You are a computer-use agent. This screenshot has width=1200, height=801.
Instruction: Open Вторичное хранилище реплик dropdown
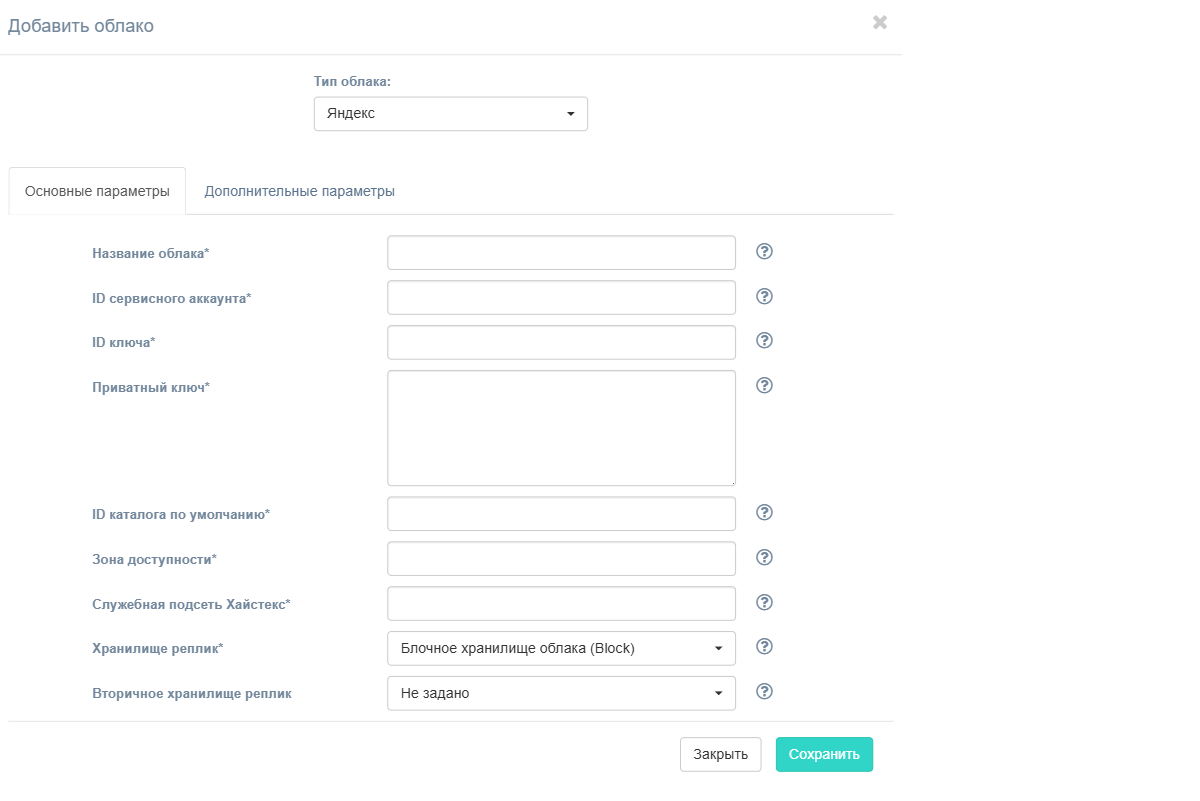coord(561,693)
